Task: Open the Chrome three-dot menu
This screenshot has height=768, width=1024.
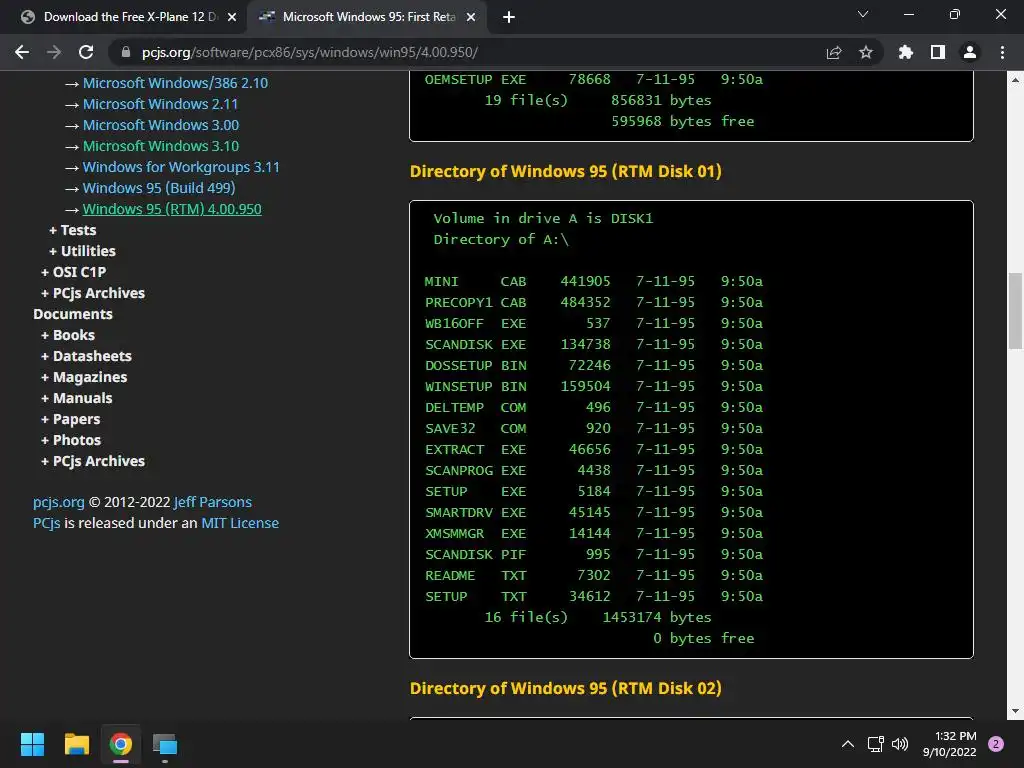Action: [1002, 52]
